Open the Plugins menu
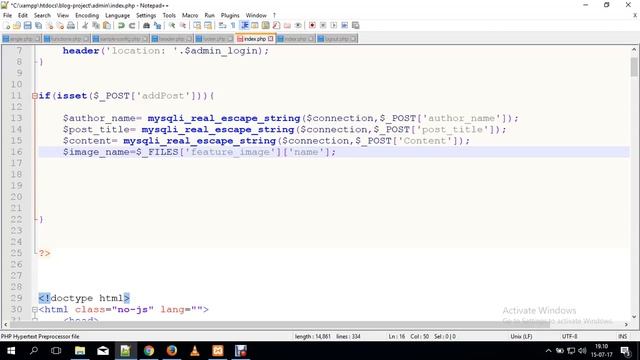Image resolution: width=640 pixels, height=360 pixels. click(230, 15)
